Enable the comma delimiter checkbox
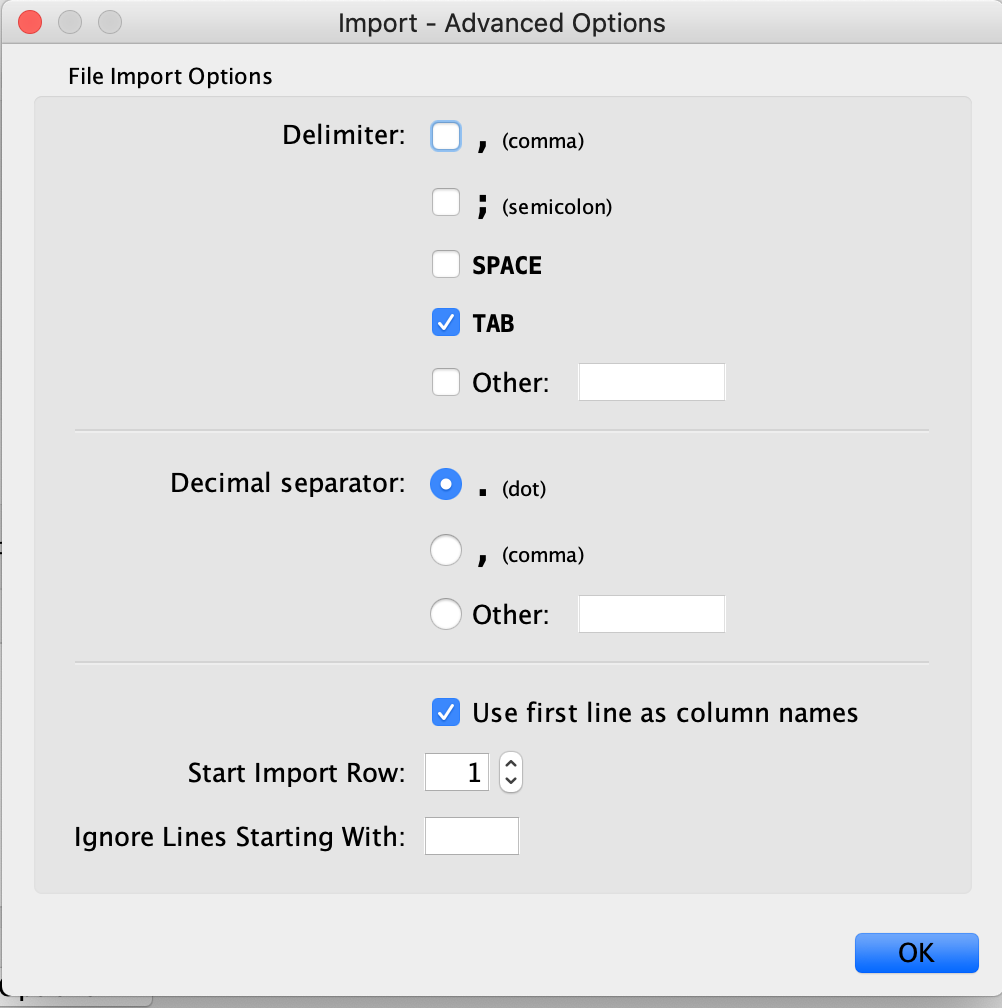The width and height of the screenshot is (1002, 1008). pyautogui.click(x=446, y=137)
